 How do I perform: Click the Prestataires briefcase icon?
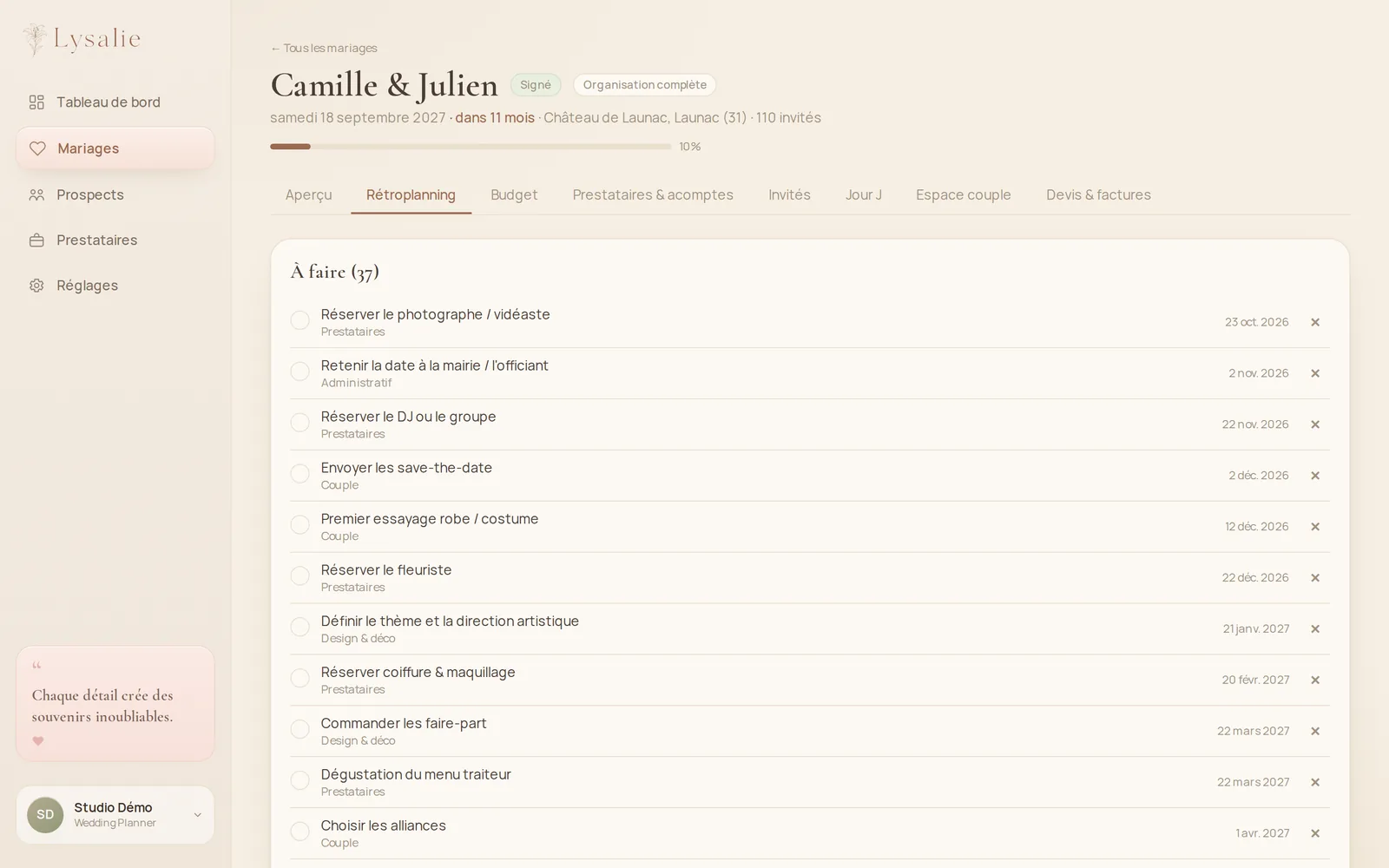(36, 240)
